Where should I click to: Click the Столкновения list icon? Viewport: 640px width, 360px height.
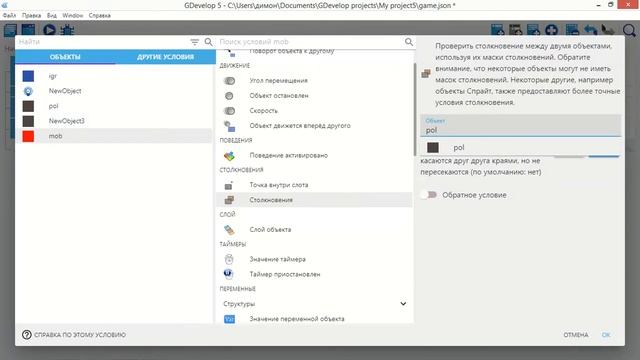click(229, 200)
